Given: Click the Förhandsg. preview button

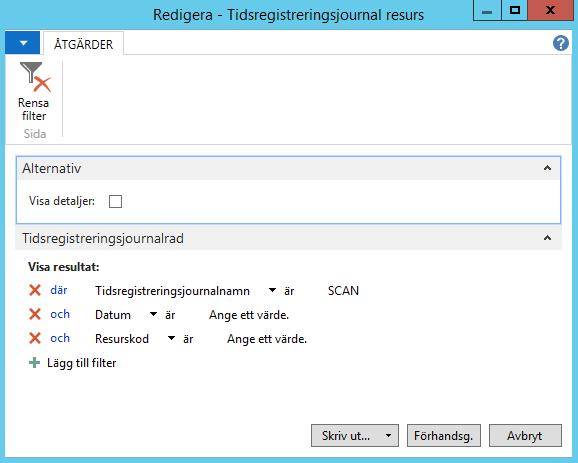Looking at the screenshot, I should click(443, 436).
